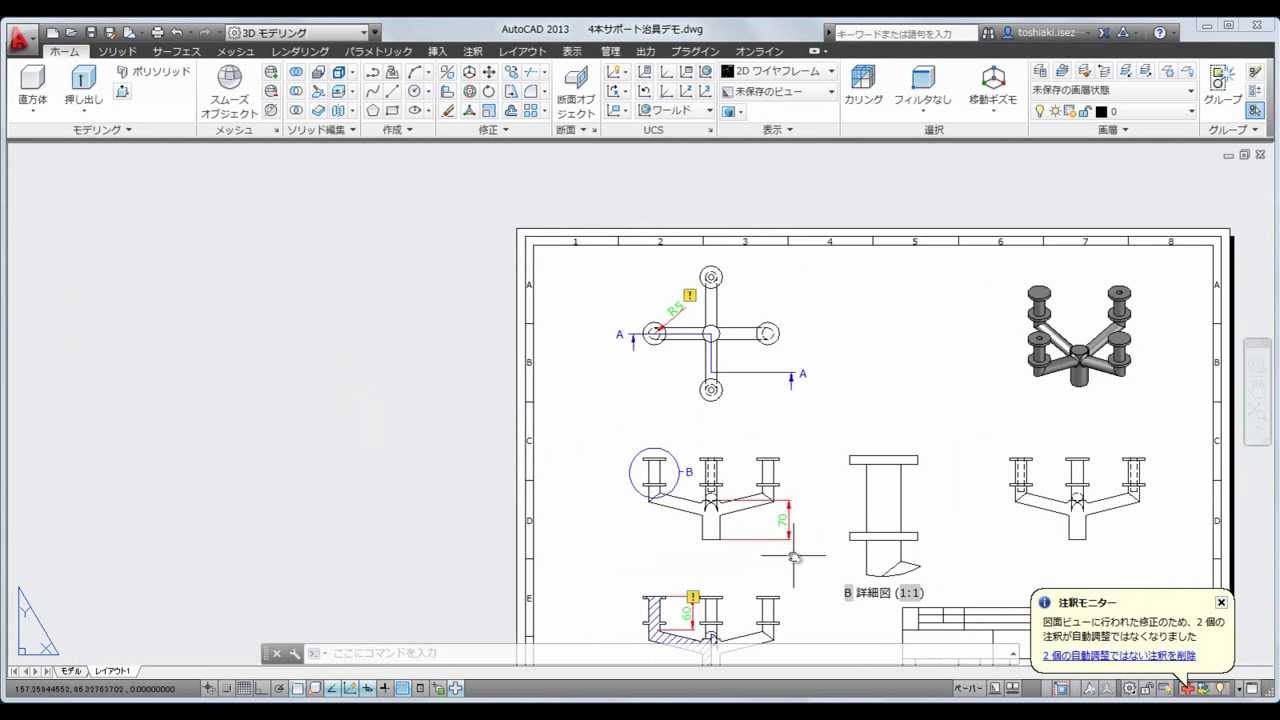The image size is (1280, 720).
Task: Click the フィルタなし selection filter icon
Action: point(923,85)
